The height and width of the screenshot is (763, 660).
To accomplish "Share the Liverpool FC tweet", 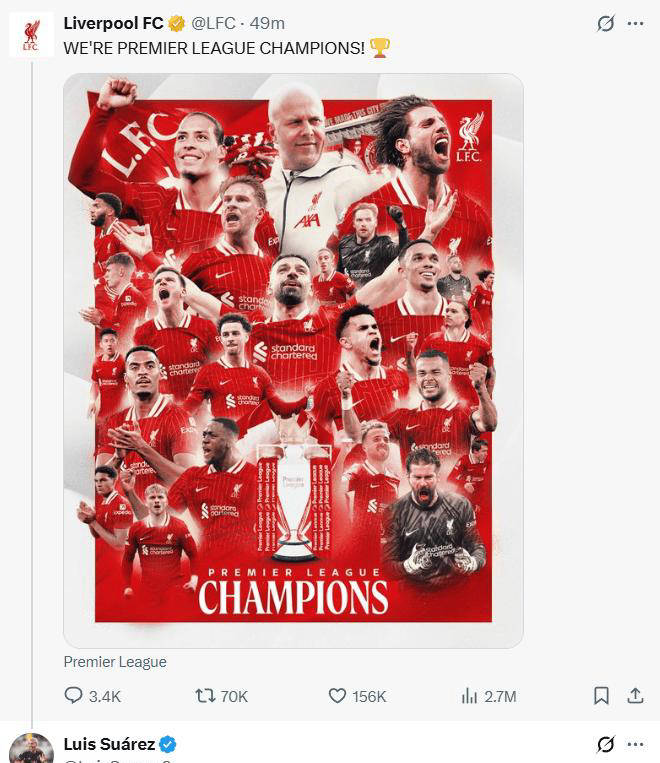I will 635,696.
